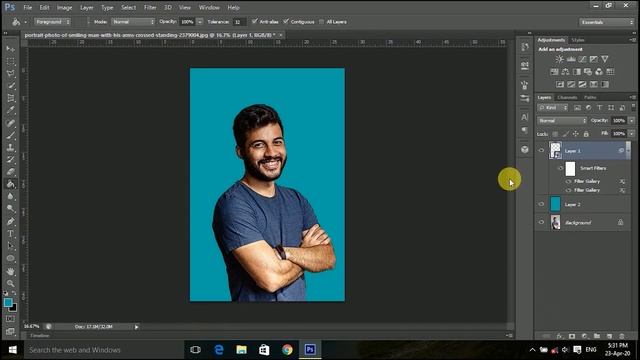Screen dimensions: 640x360
Task: Collapse Layer 1 smart filters arrow
Action: 628,151
